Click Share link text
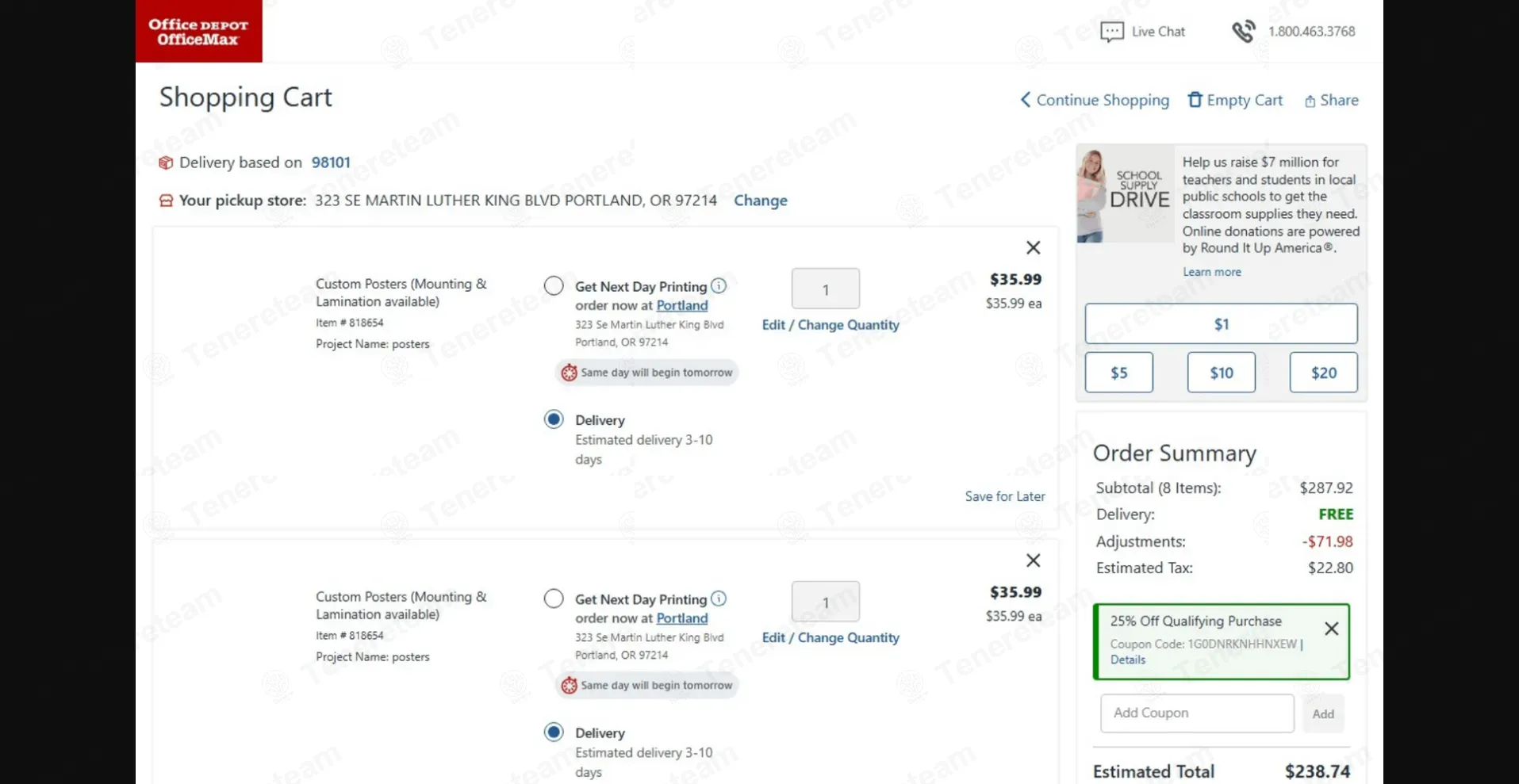The image size is (1519, 784). coord(1339,100)
